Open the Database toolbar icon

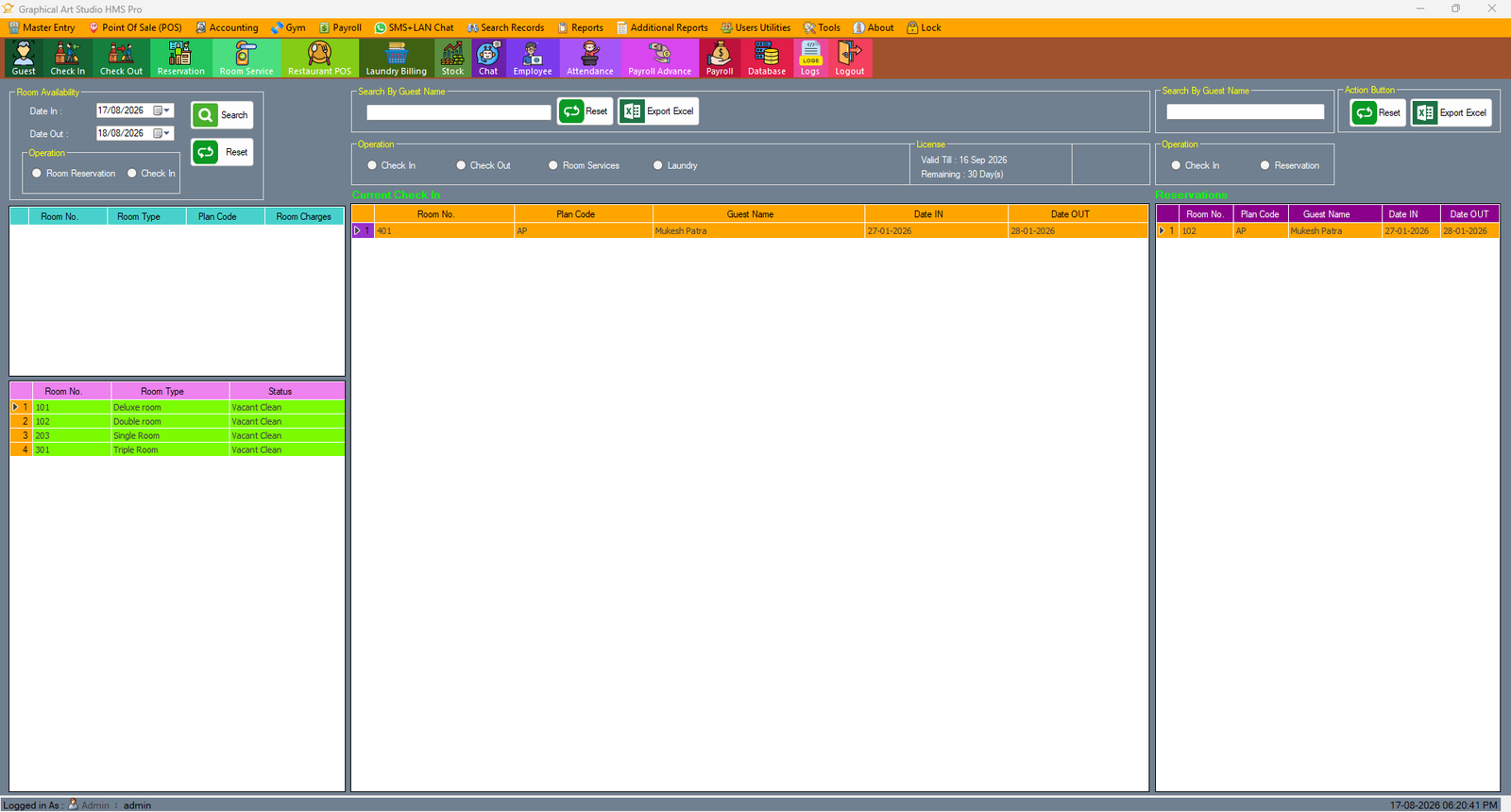coord(767,58)
